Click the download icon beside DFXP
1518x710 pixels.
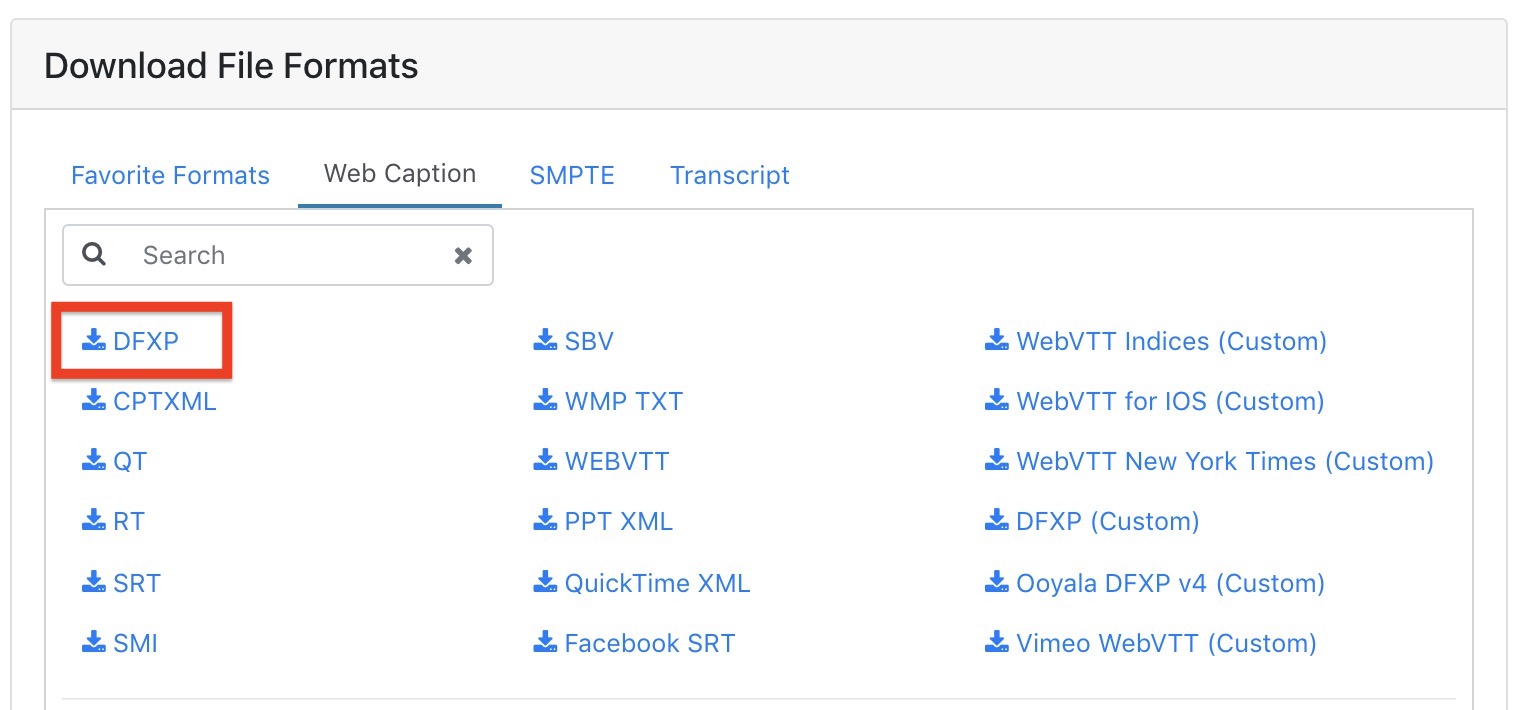[94, 341]
